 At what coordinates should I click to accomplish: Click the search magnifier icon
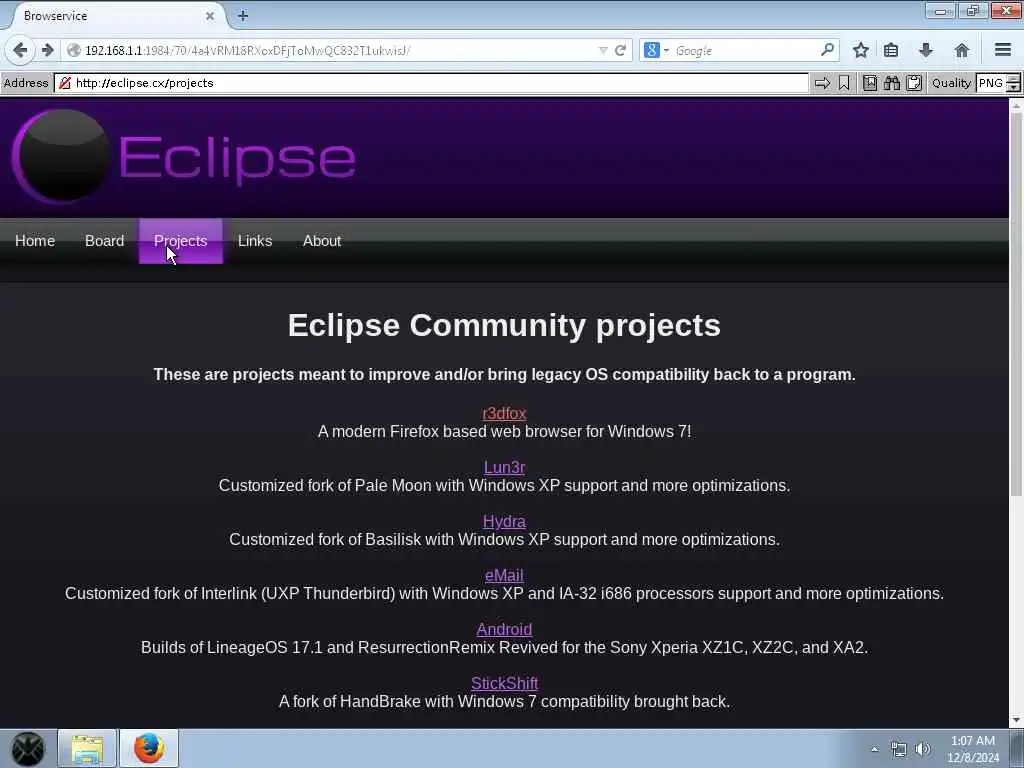click(827, 50)
